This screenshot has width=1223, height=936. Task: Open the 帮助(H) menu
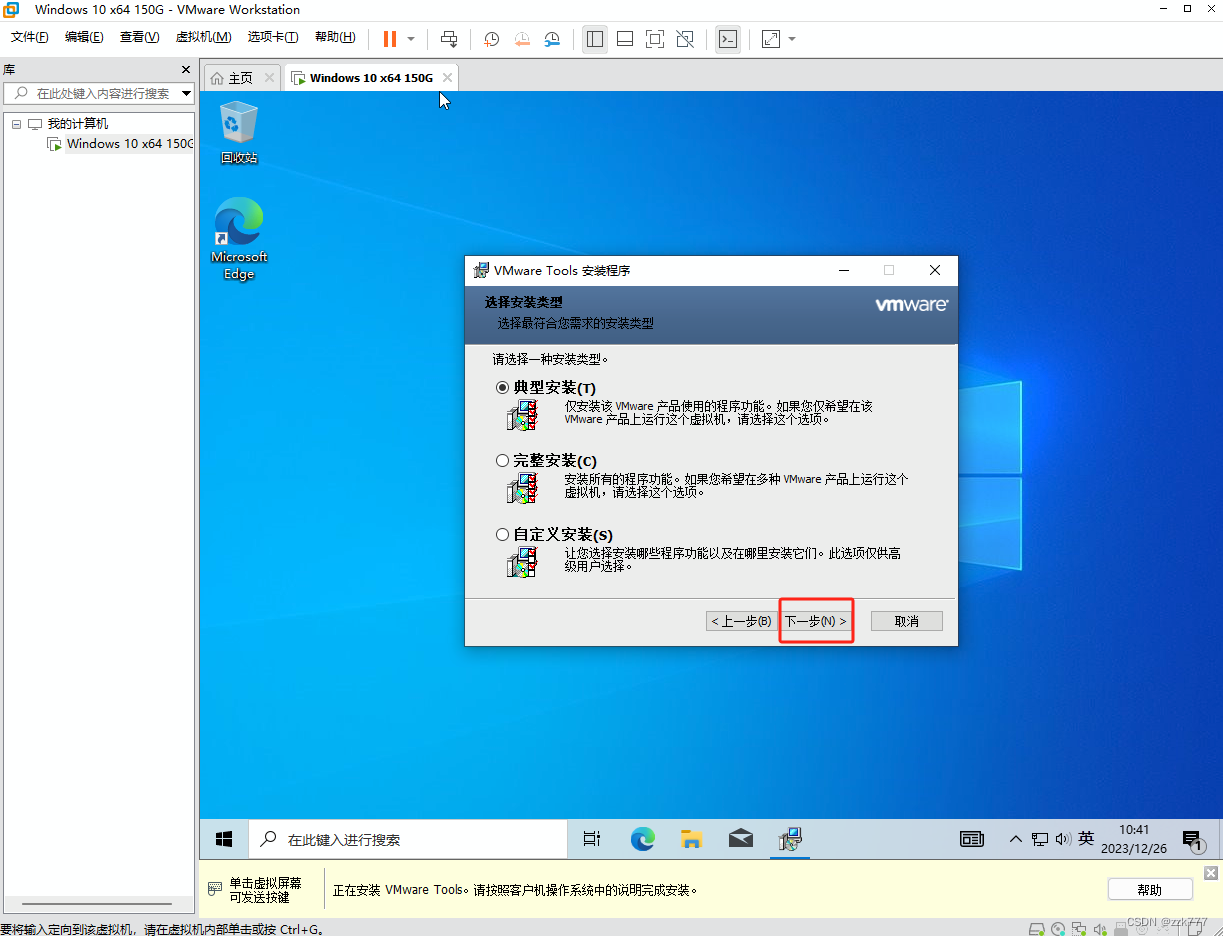point(335,37)
